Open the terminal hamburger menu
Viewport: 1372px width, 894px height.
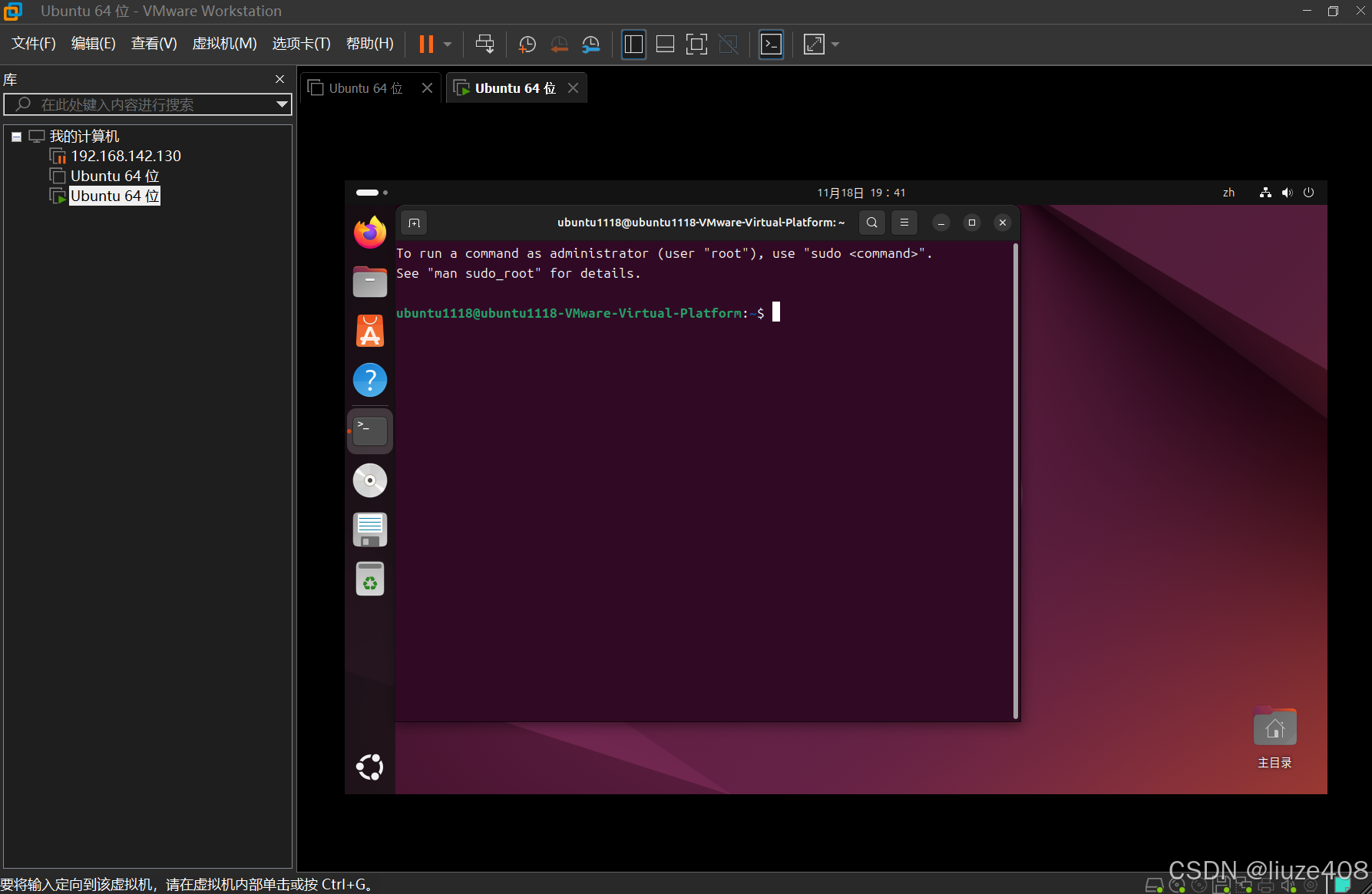click(x=904, y=223)
